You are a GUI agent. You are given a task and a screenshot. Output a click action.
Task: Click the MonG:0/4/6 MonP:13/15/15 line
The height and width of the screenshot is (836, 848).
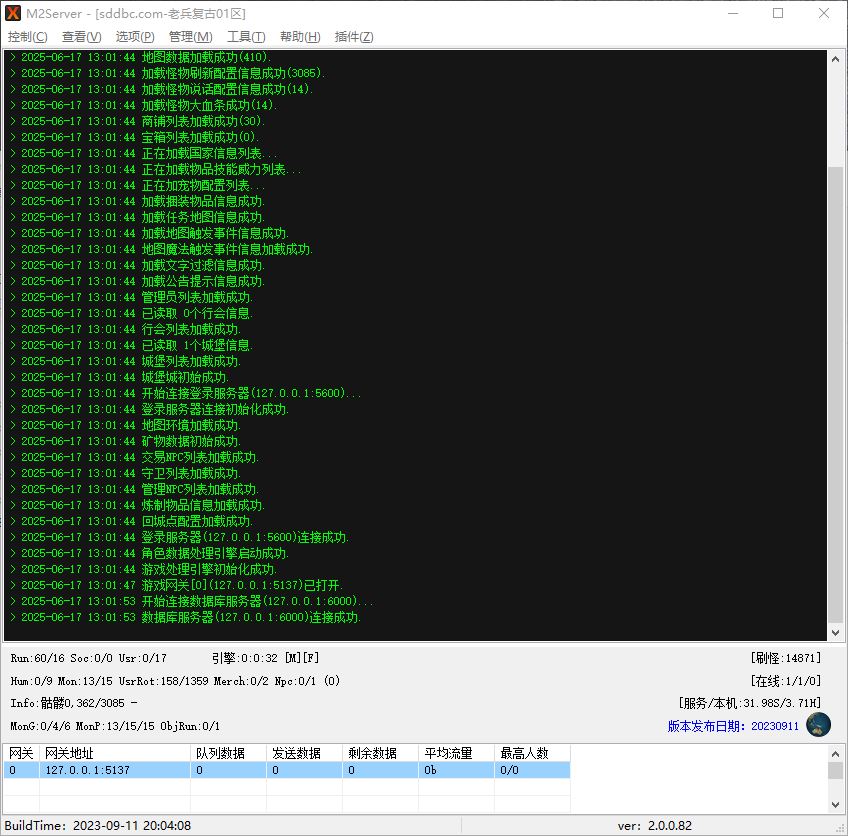coord(115,726)
